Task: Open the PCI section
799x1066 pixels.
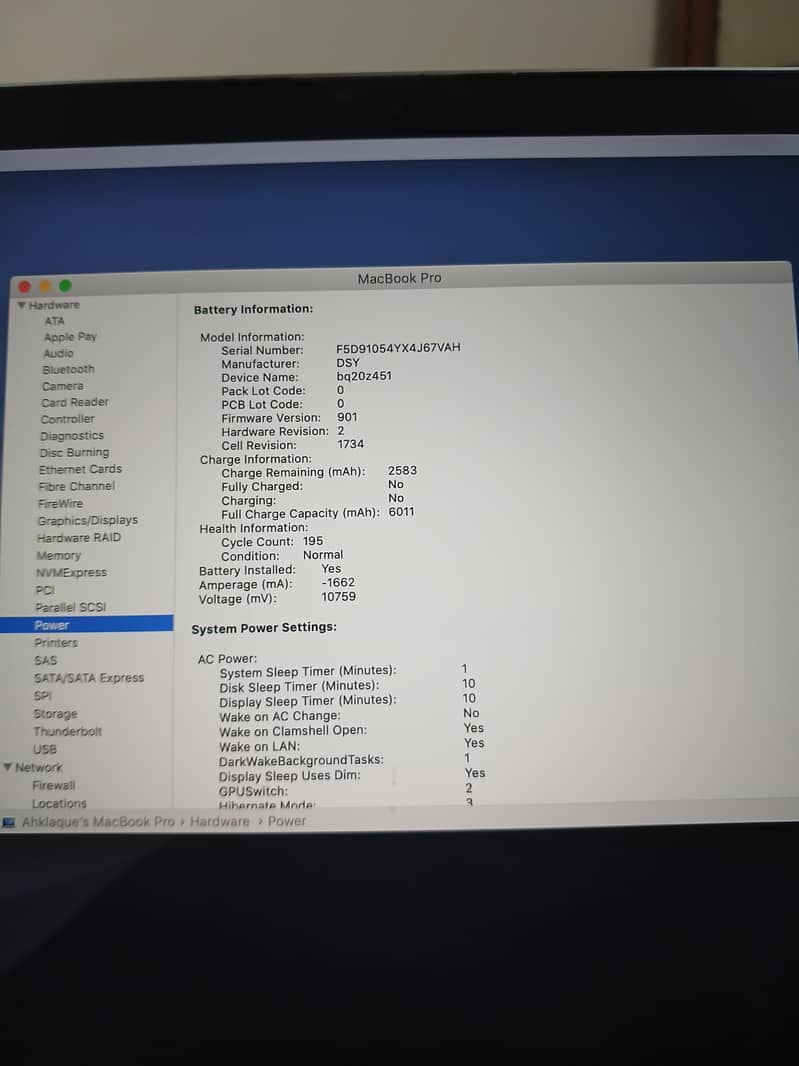Action: pyautogui.click(x=45, y=590)
